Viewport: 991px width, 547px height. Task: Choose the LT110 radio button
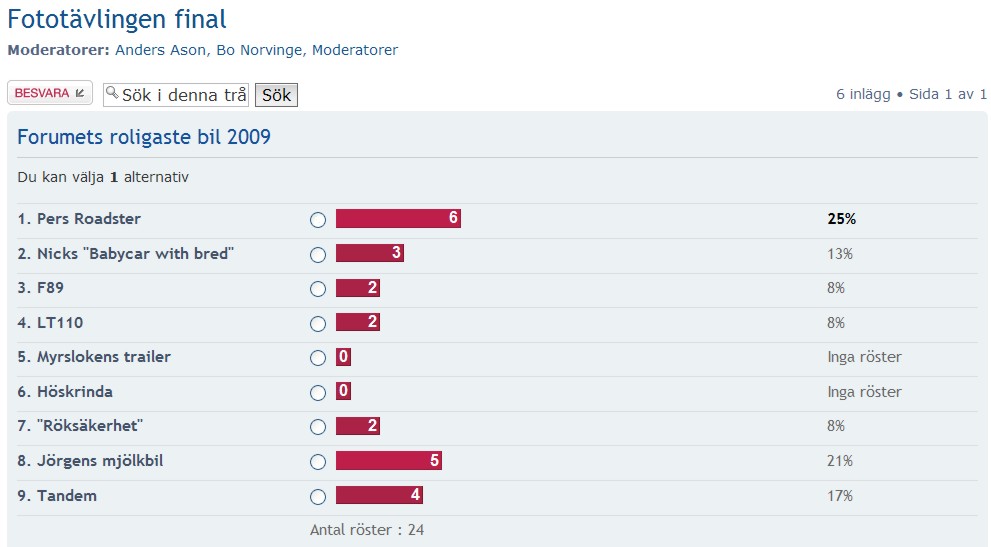coord(318,324)
